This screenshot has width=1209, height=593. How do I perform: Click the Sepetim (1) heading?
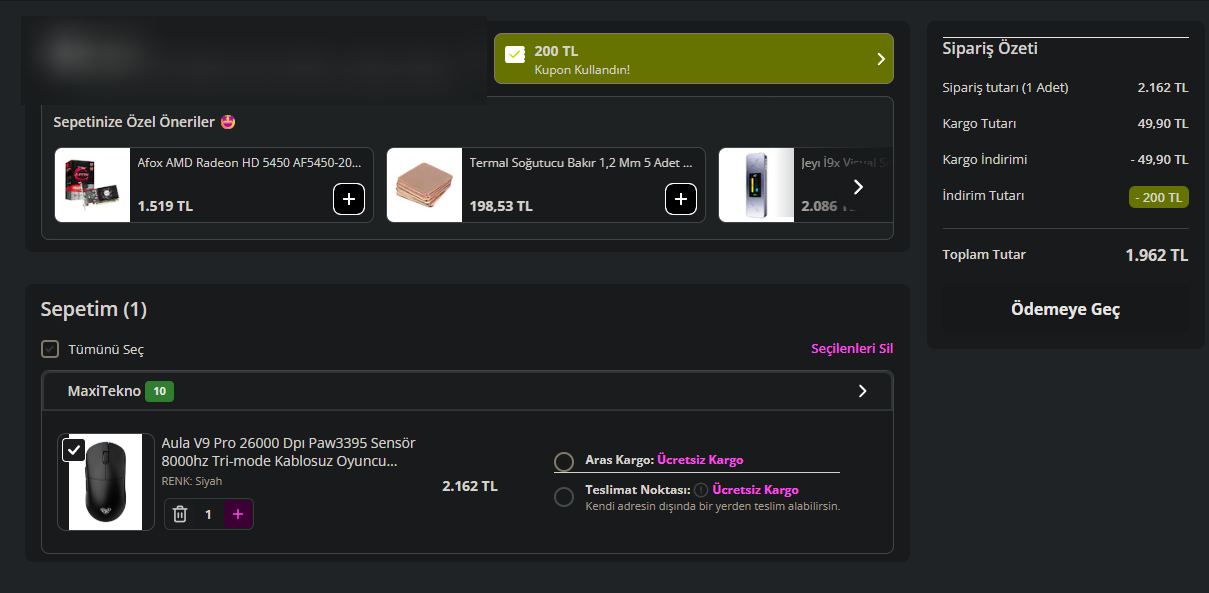[x=94, y=309]
